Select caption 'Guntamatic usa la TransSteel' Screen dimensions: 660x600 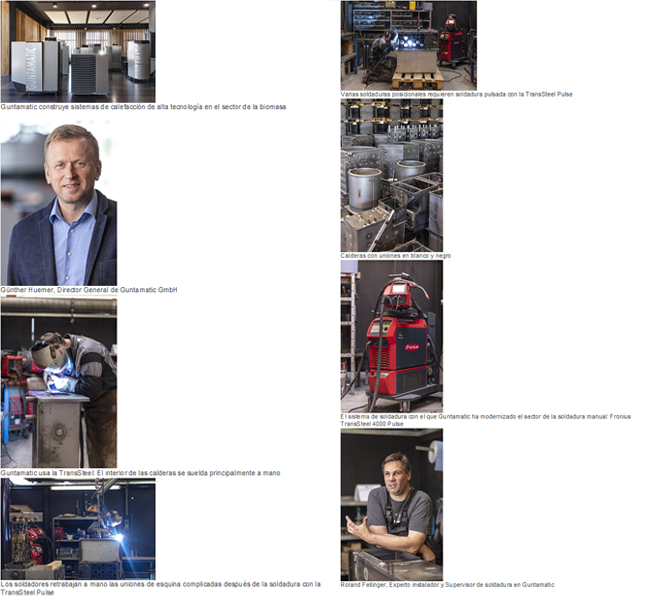[140, 473]
